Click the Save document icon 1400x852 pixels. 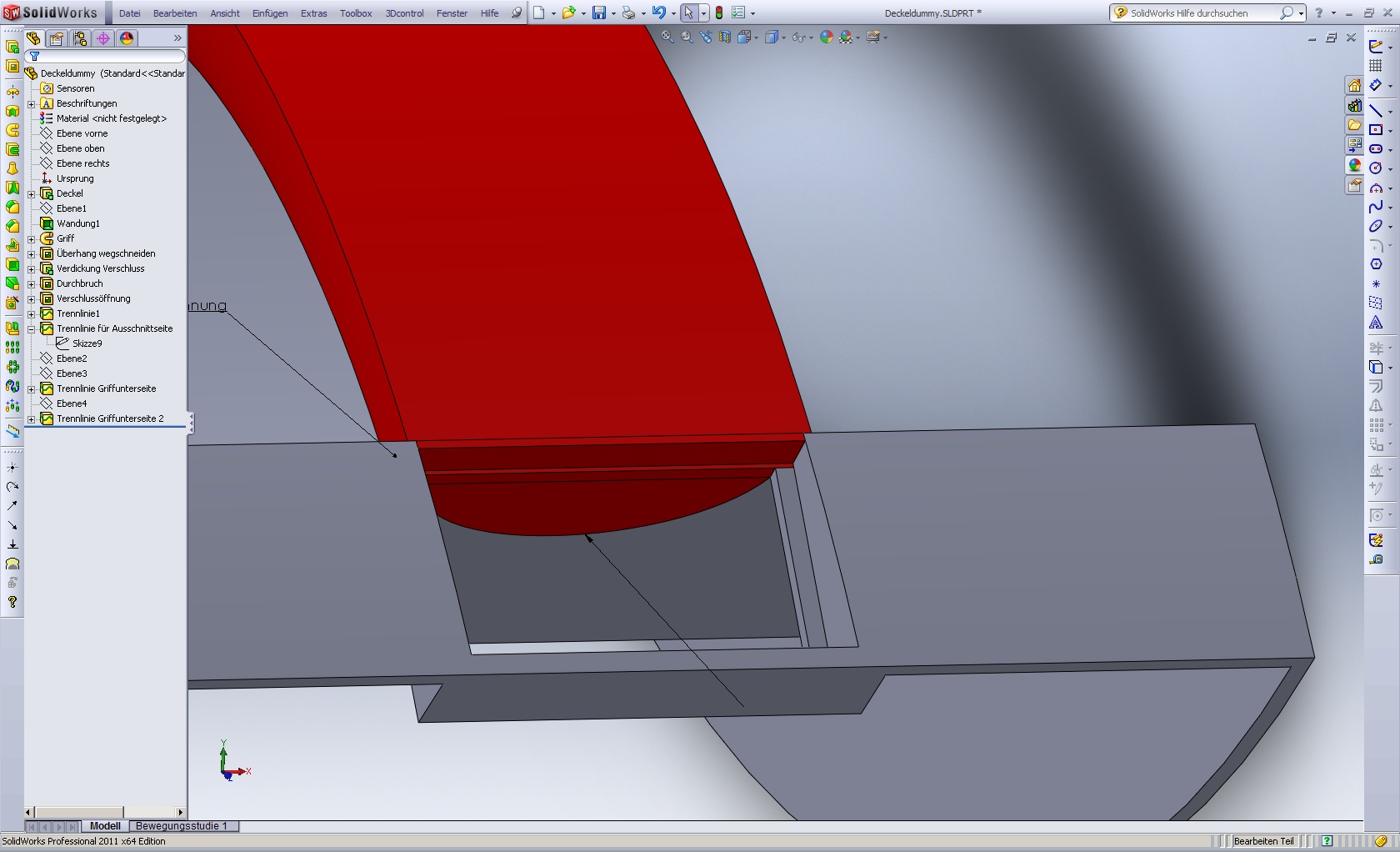click(598, 13)
